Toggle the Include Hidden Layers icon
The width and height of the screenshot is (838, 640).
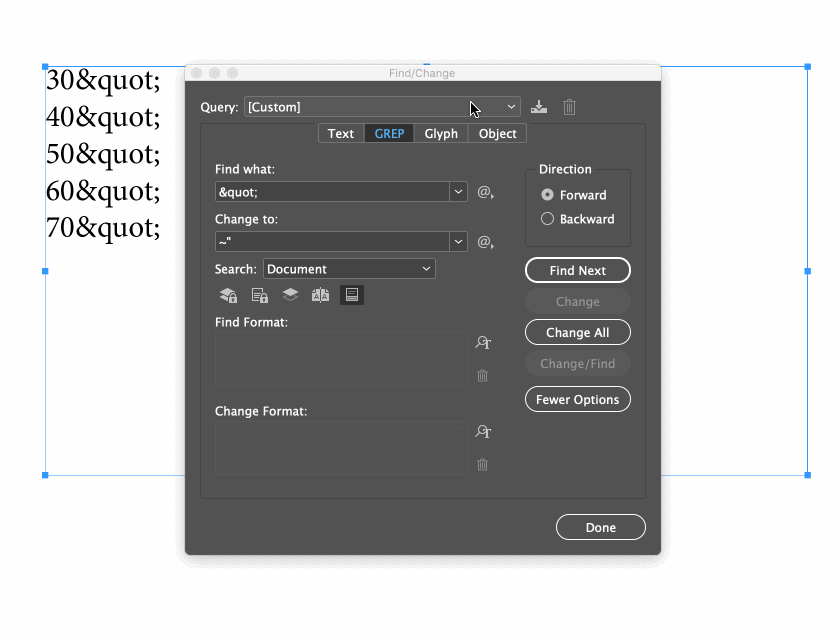[291, 295]
